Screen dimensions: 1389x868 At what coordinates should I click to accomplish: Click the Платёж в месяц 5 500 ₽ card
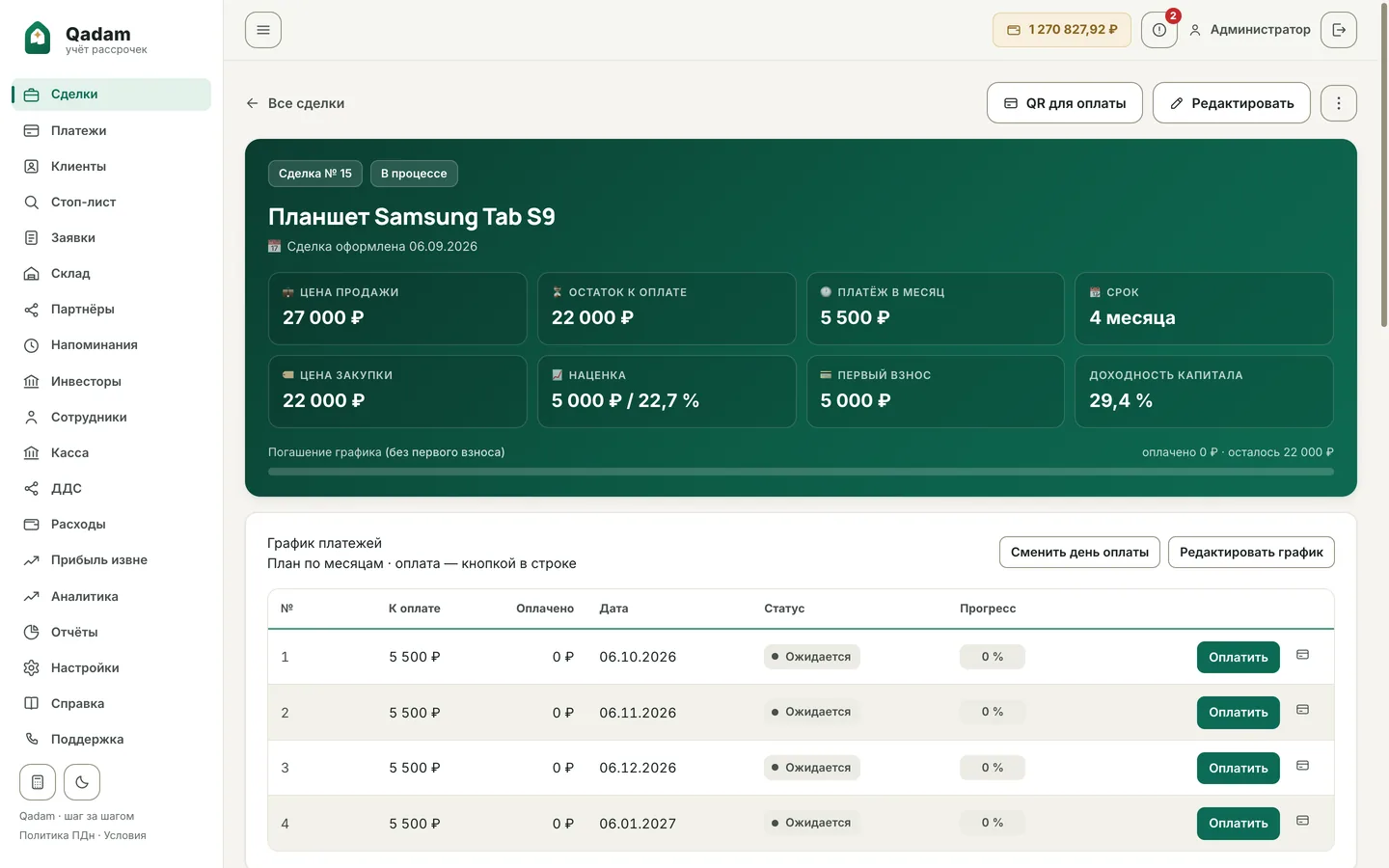click(936, 309)
